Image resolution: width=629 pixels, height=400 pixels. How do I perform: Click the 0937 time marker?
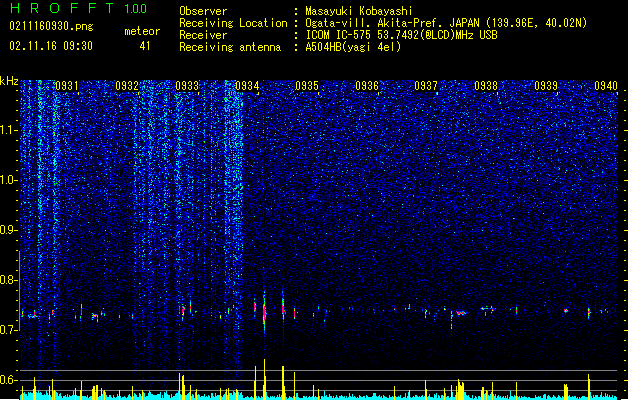(x=426, y=86)
